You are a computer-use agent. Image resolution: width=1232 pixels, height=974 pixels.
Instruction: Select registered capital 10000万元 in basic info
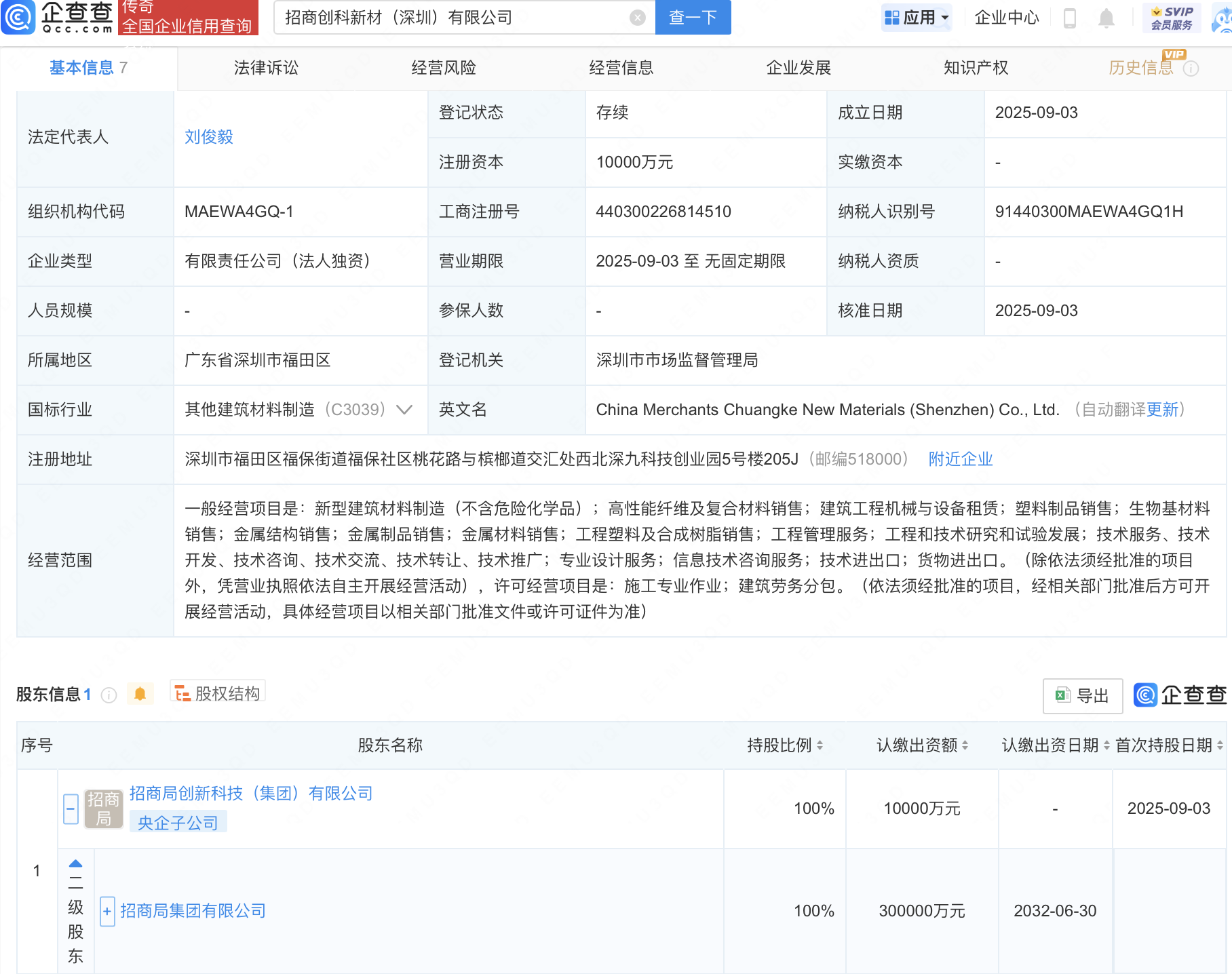coord(634,162)
